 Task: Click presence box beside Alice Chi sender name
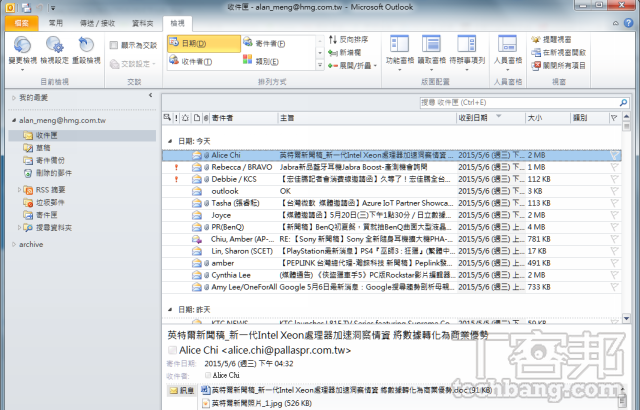pos(172,350)
